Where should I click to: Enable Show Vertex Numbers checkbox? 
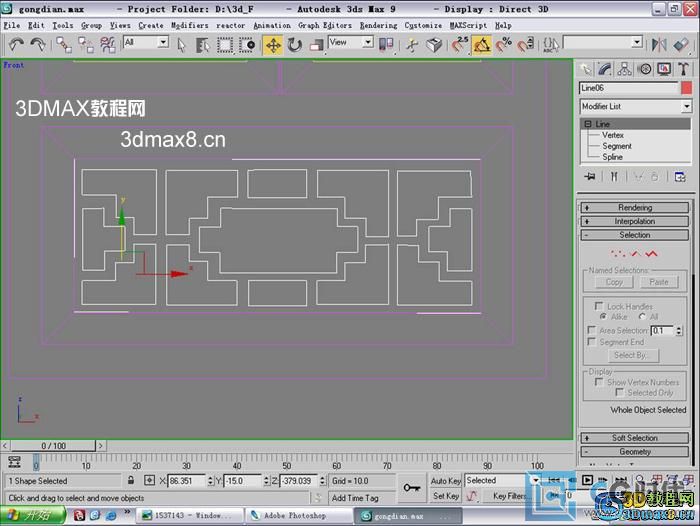coord(599,382)
